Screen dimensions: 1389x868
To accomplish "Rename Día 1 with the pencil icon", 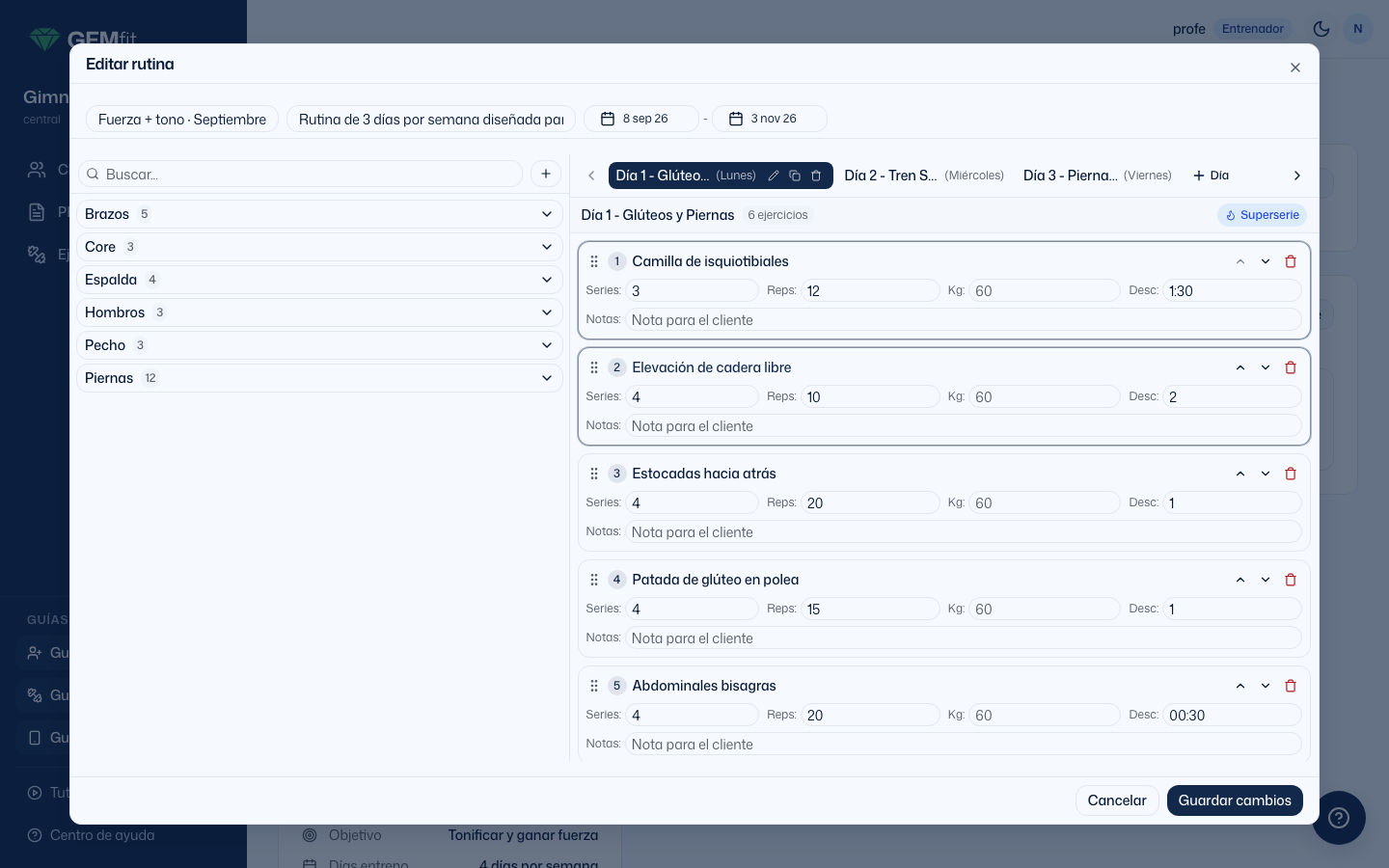I will coord(774,176).
